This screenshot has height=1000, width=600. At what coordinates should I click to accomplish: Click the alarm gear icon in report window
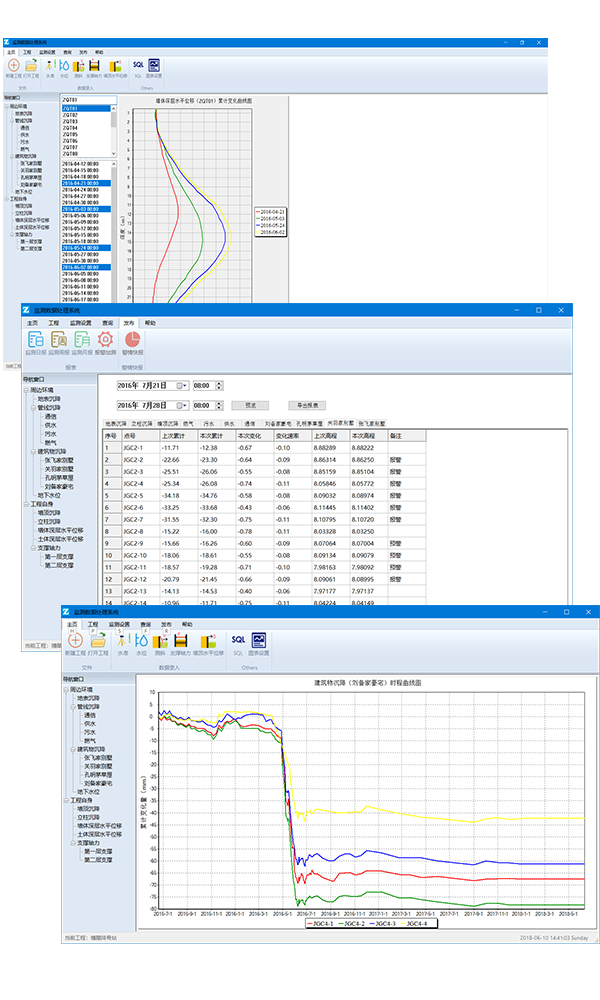[105, 339]
